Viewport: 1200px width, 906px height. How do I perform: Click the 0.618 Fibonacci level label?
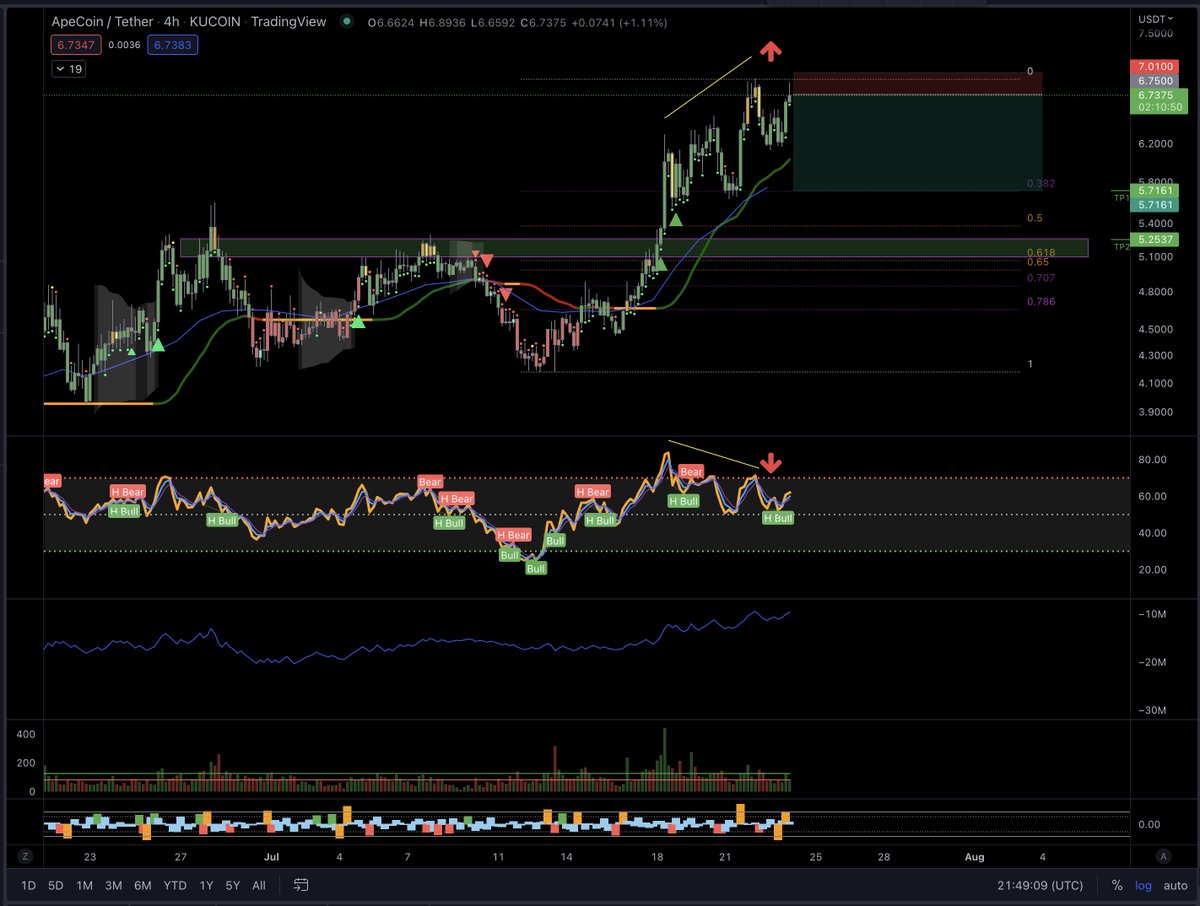pos(1040,253)
